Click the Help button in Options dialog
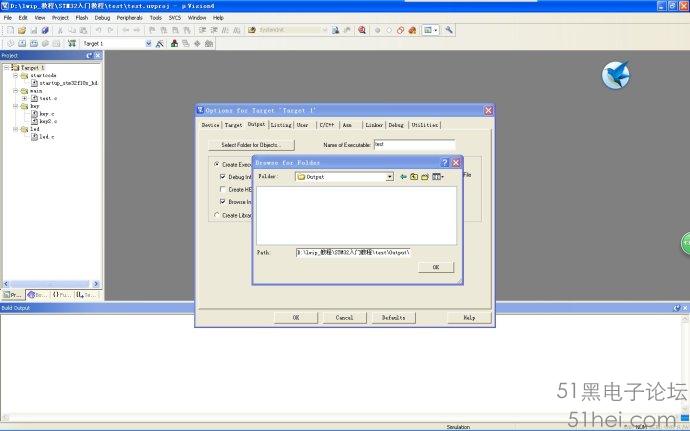Screen dimensions: 690x431 pyautogui.click(x=469, y=317)
